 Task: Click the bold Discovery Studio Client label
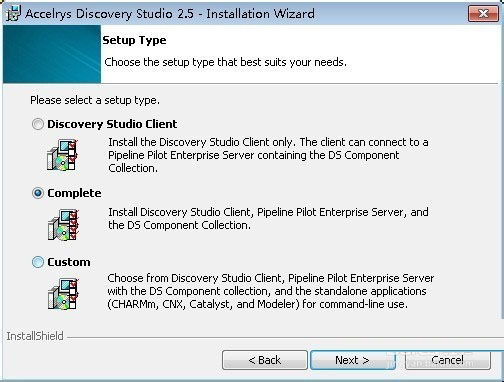coord(112,124)
